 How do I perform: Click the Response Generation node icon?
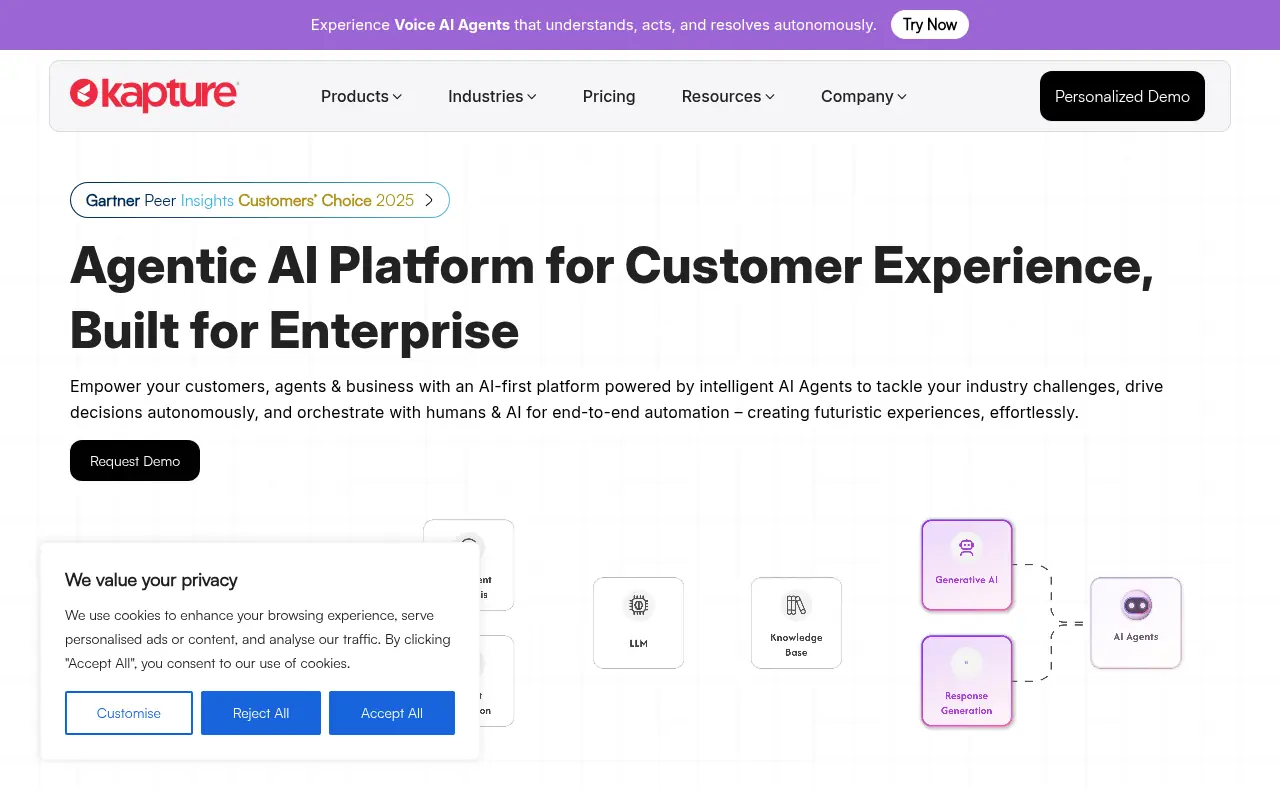pyautogui.click(x=966, y=663)
